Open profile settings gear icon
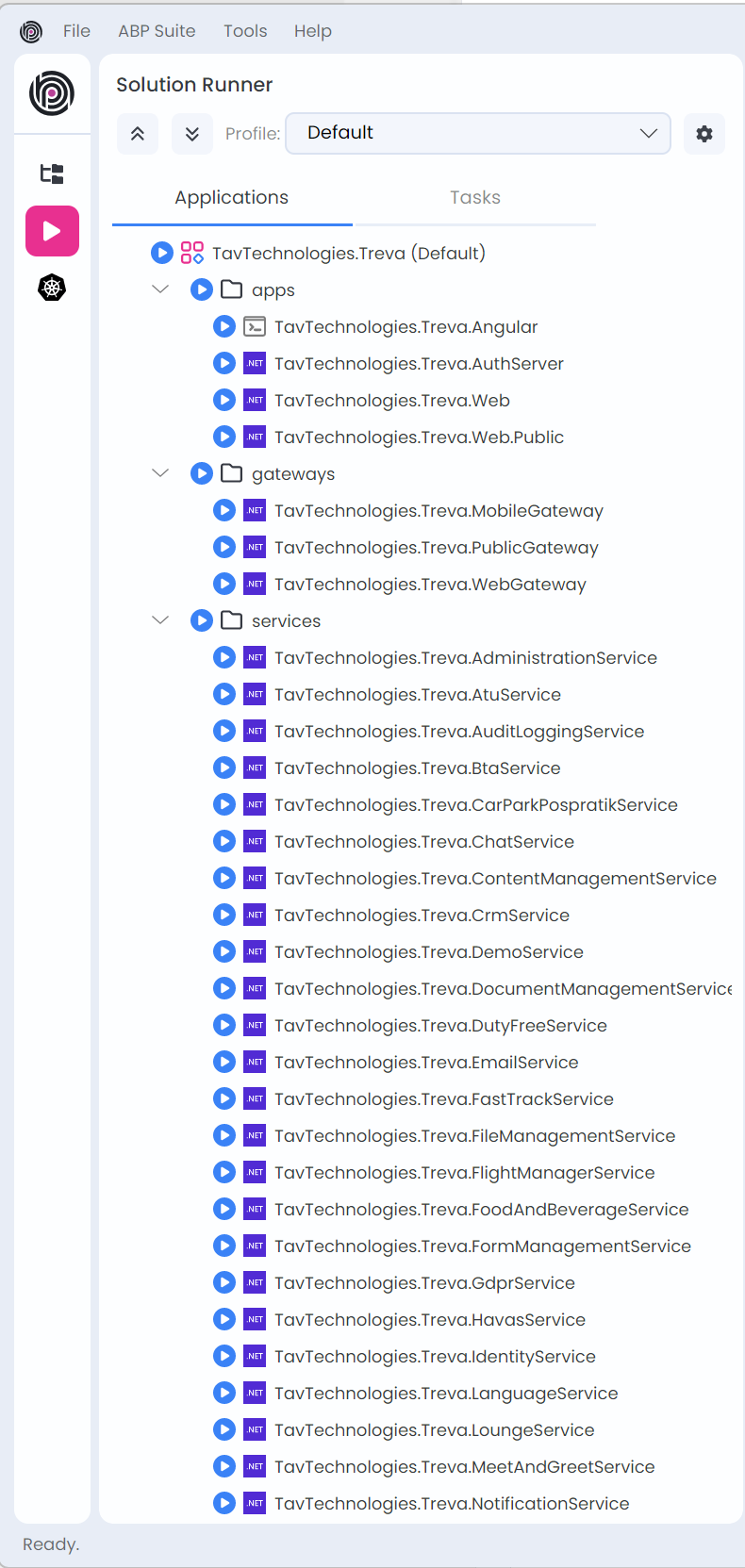This screenshot has height=1568, width=745. [704, 134]
